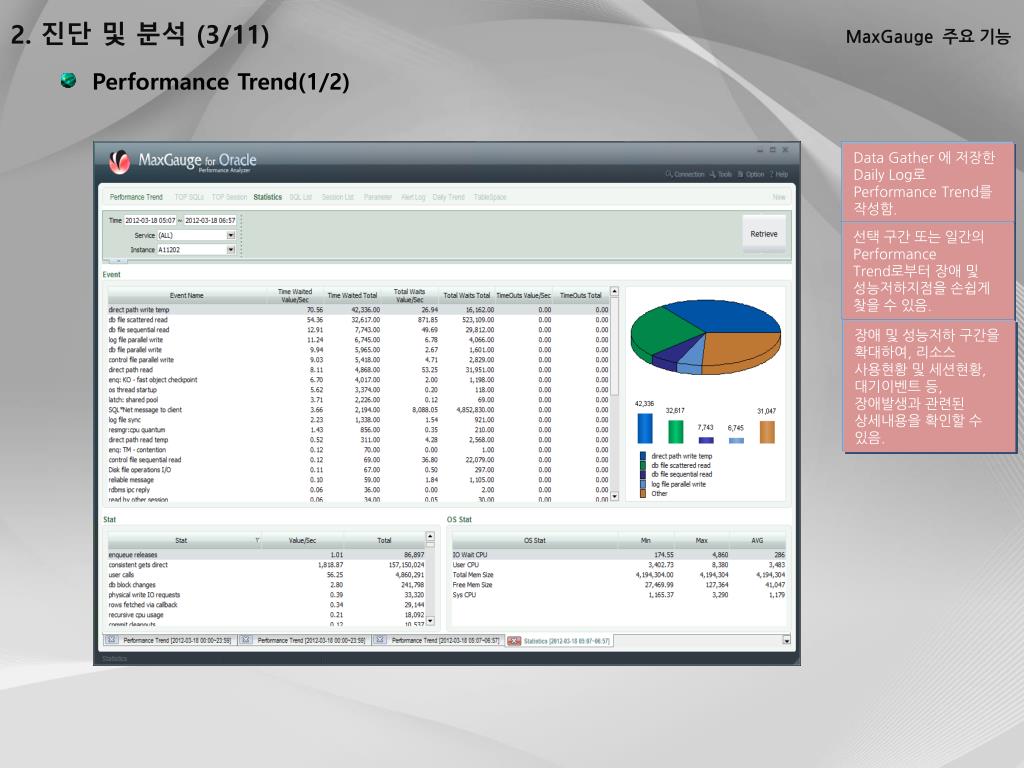Click the red close icon on Statistics bottom tab
This screenshot has width=1024, height=768.
[x=514, y=641]
